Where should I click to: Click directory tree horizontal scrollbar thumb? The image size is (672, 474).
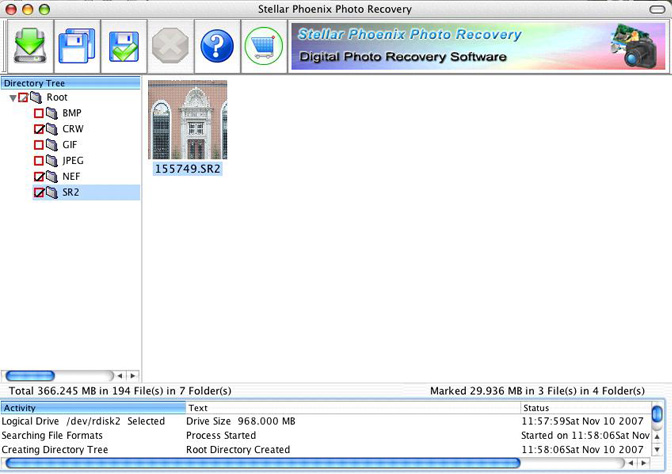(x=30, y=376)
